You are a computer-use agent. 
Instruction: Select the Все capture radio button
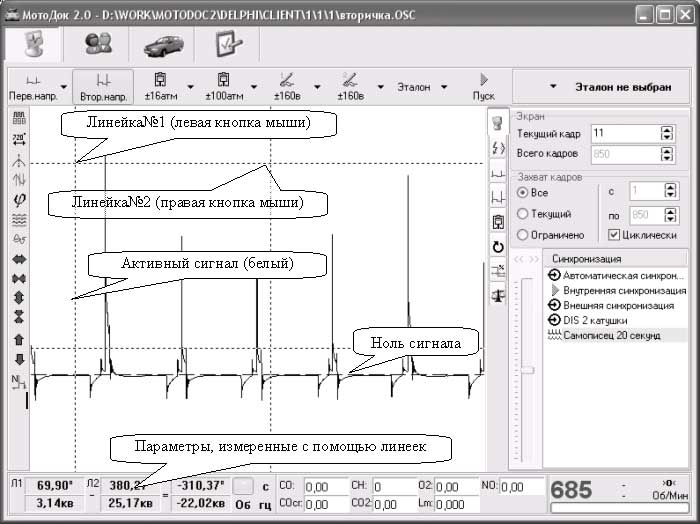pos(522,193)
